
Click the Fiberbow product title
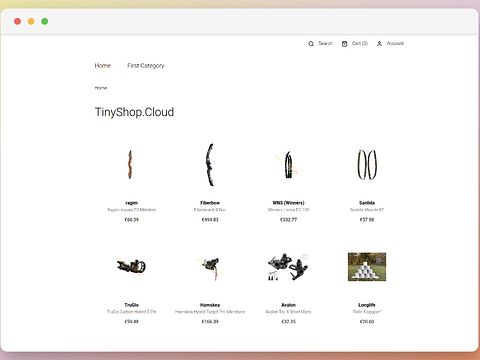tap(210, 203)
